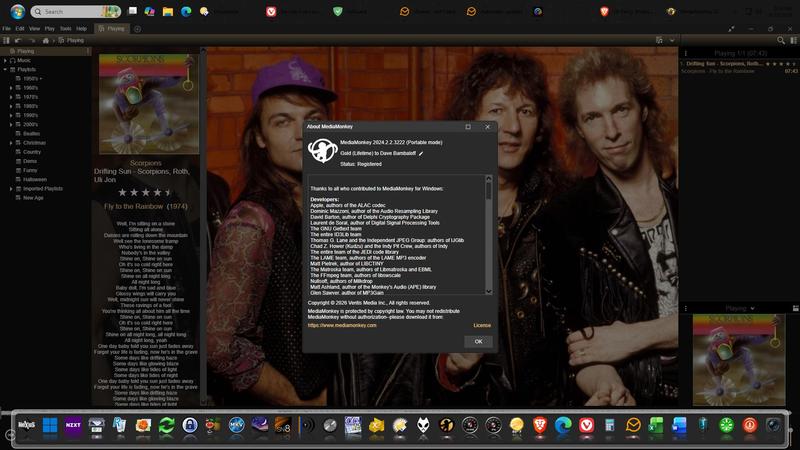Click the scroll-down arrow in the credits box
This screenshot has height=450, width=800.
click(489, 291)
